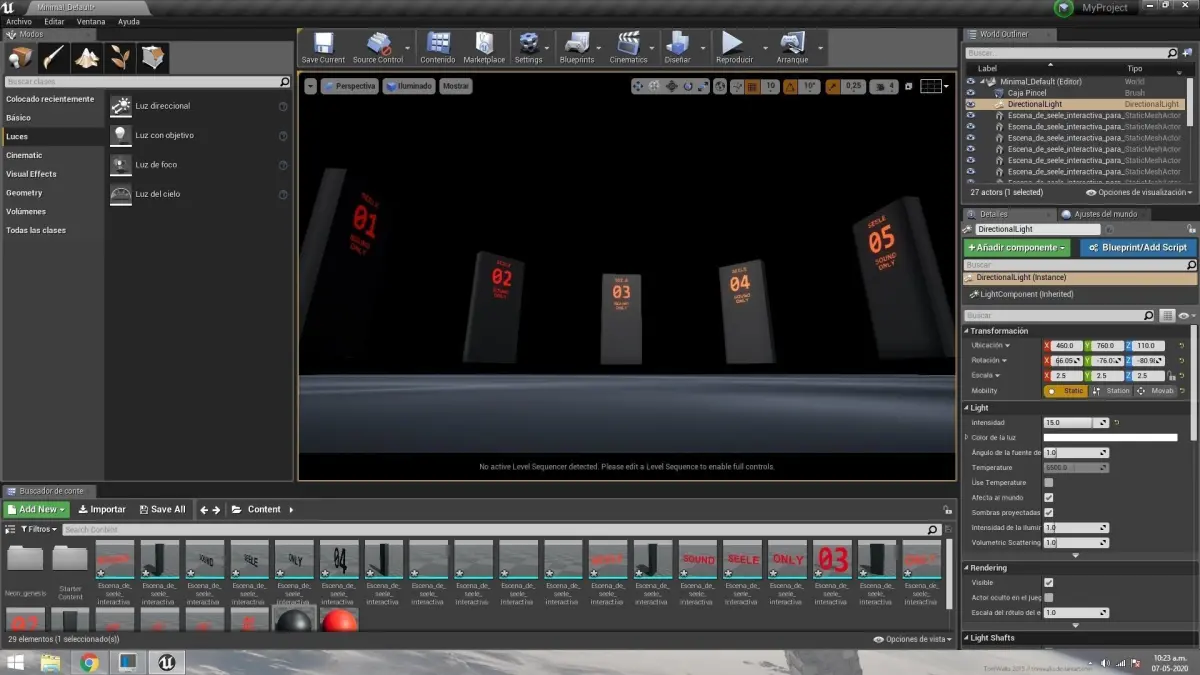Click the Color de la luz swatch
Viewport: 1200px width, 675px height.
click(x=1110, y=437)
